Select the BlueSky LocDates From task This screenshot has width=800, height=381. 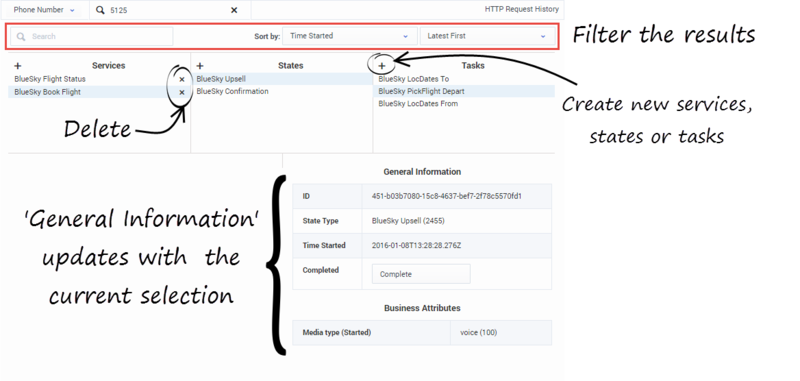[418, 104]
